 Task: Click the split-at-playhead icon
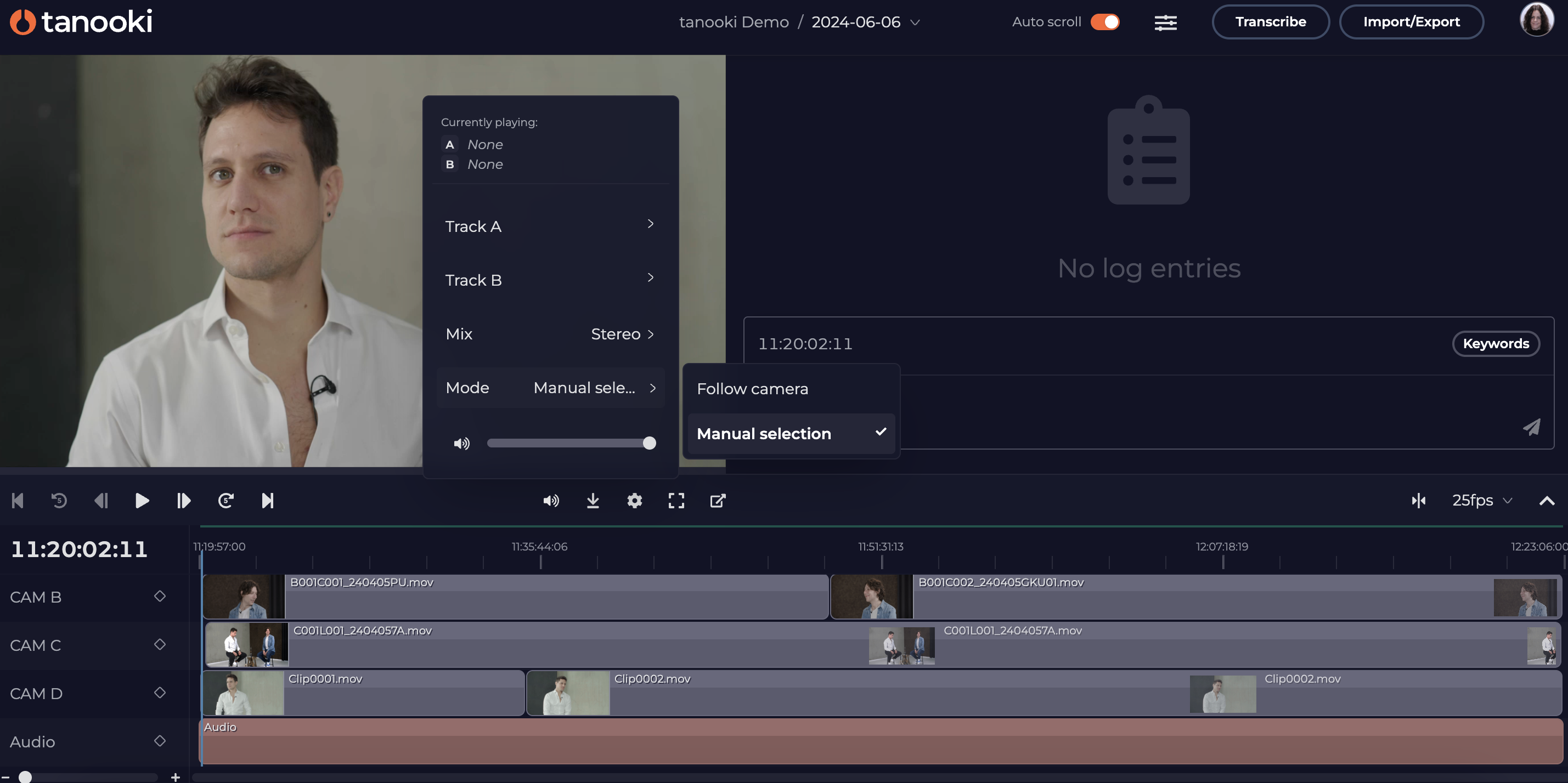tap(1418, 501)
